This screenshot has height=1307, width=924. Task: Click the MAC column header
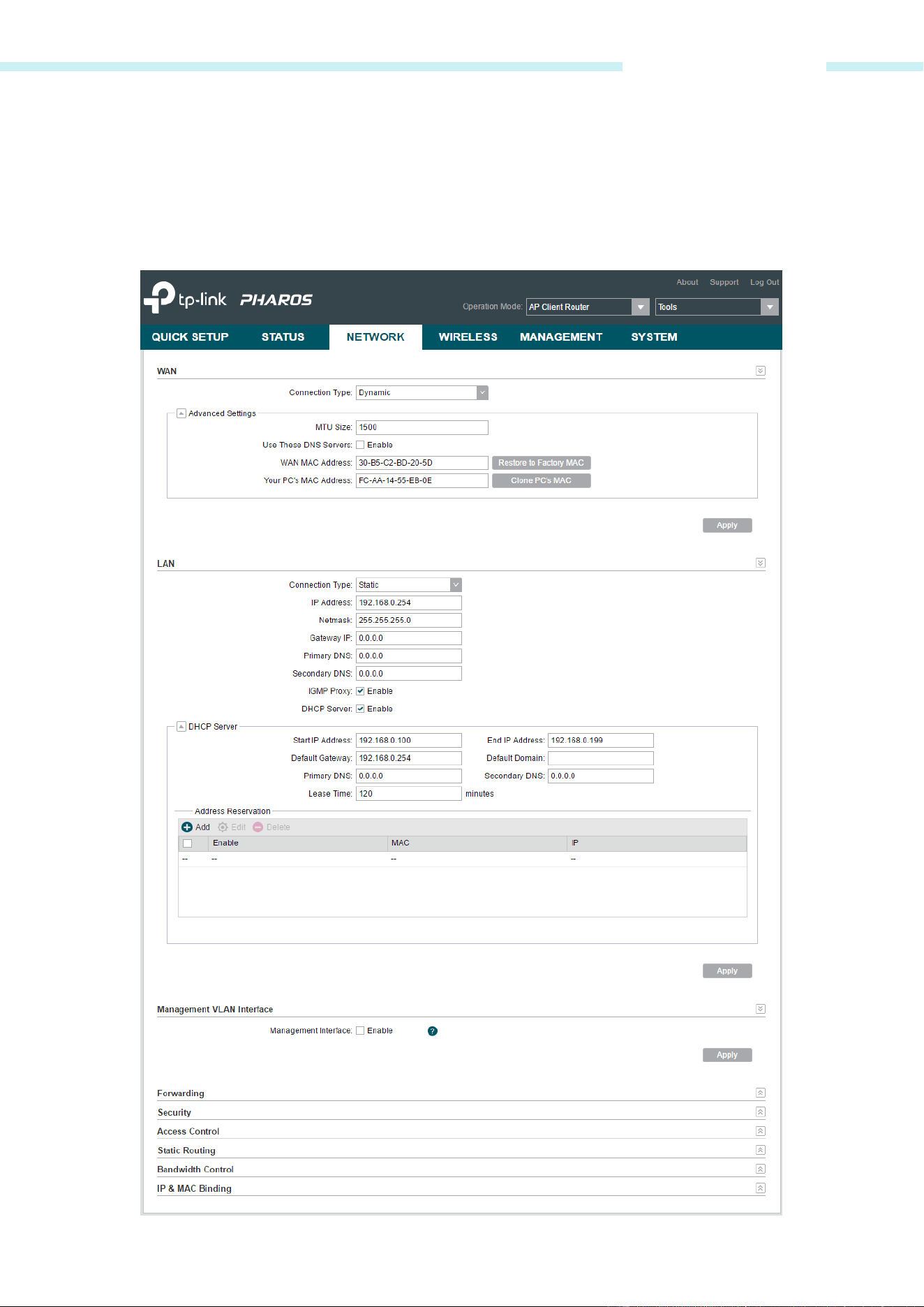tap(477, 843)
